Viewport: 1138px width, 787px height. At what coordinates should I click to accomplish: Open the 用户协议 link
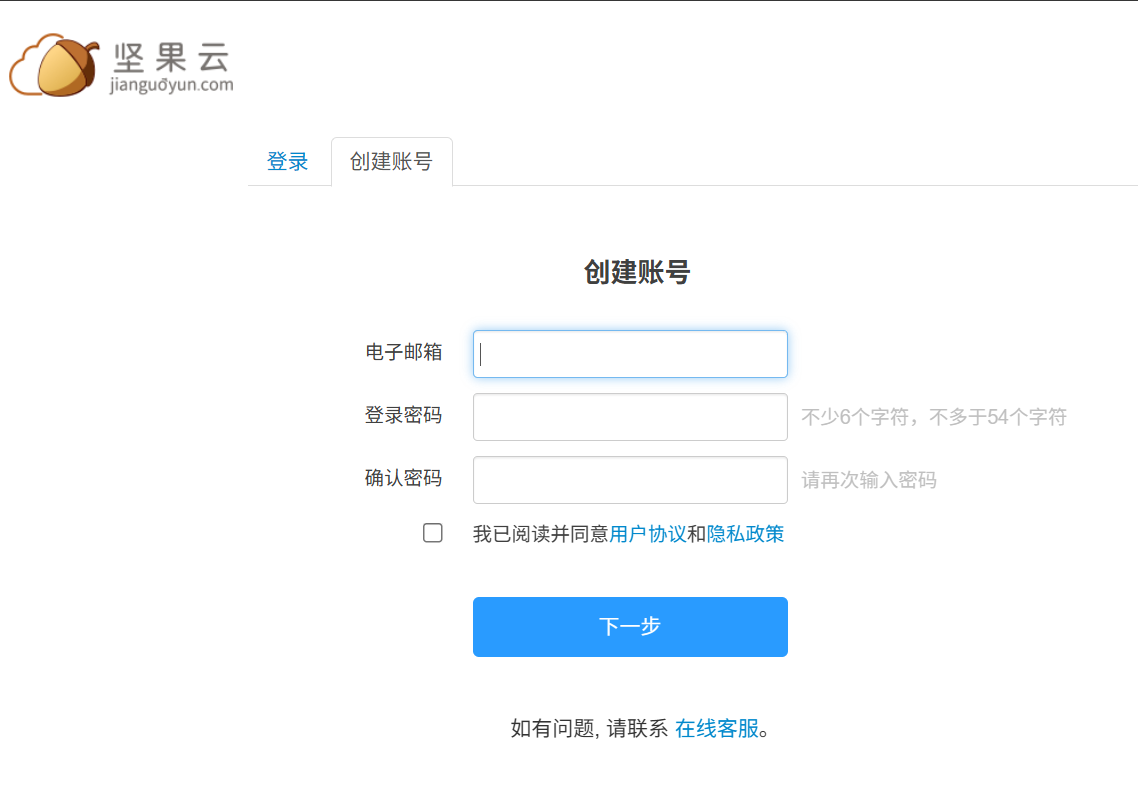point(648,534)
